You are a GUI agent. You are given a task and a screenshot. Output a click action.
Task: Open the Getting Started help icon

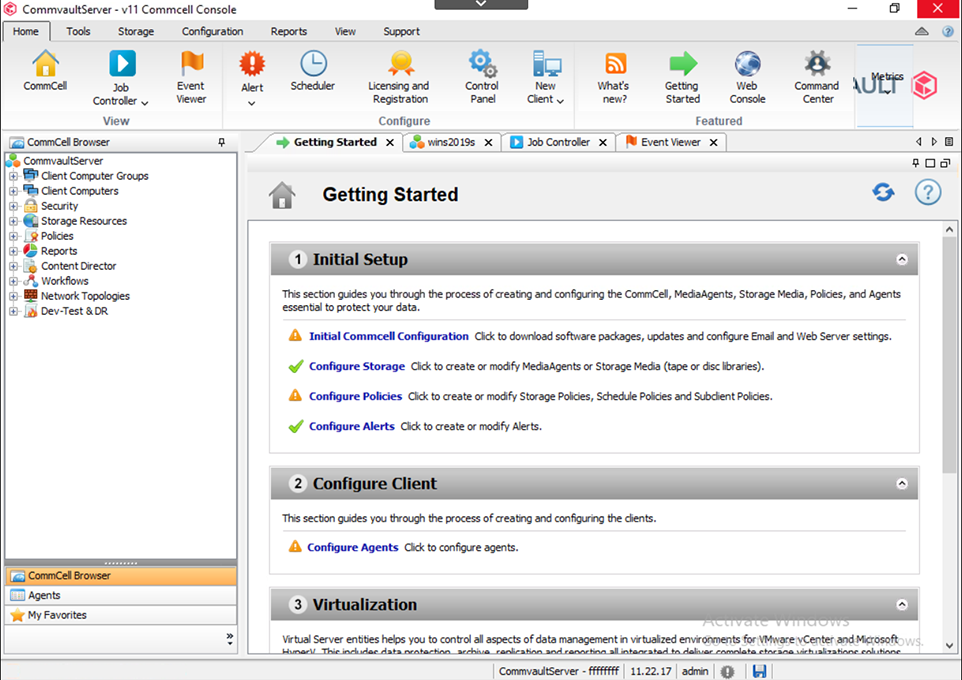pyautogui.click(x=928, y=192)
